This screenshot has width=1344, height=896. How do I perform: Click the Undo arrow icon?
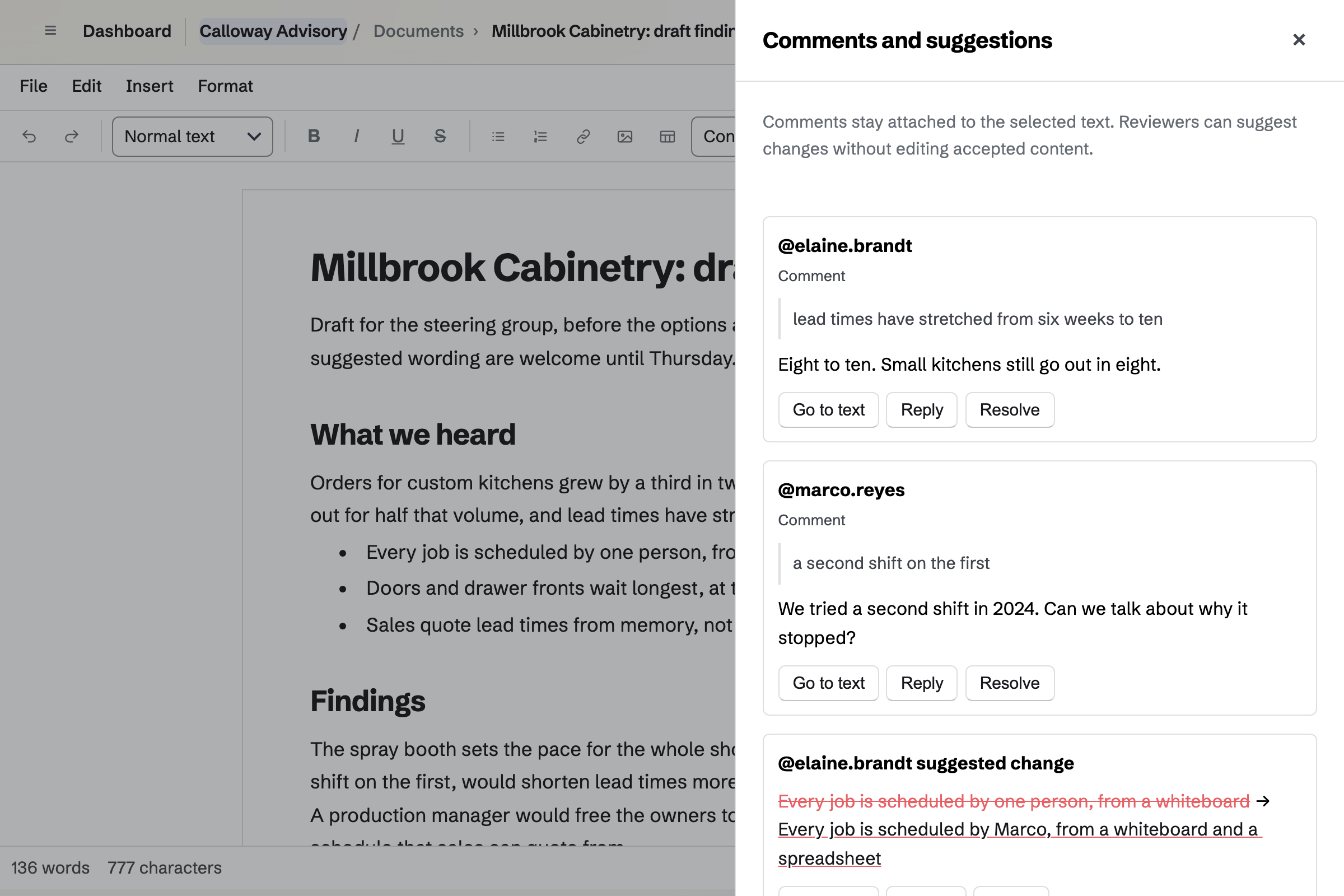click(x=29, y=137)
